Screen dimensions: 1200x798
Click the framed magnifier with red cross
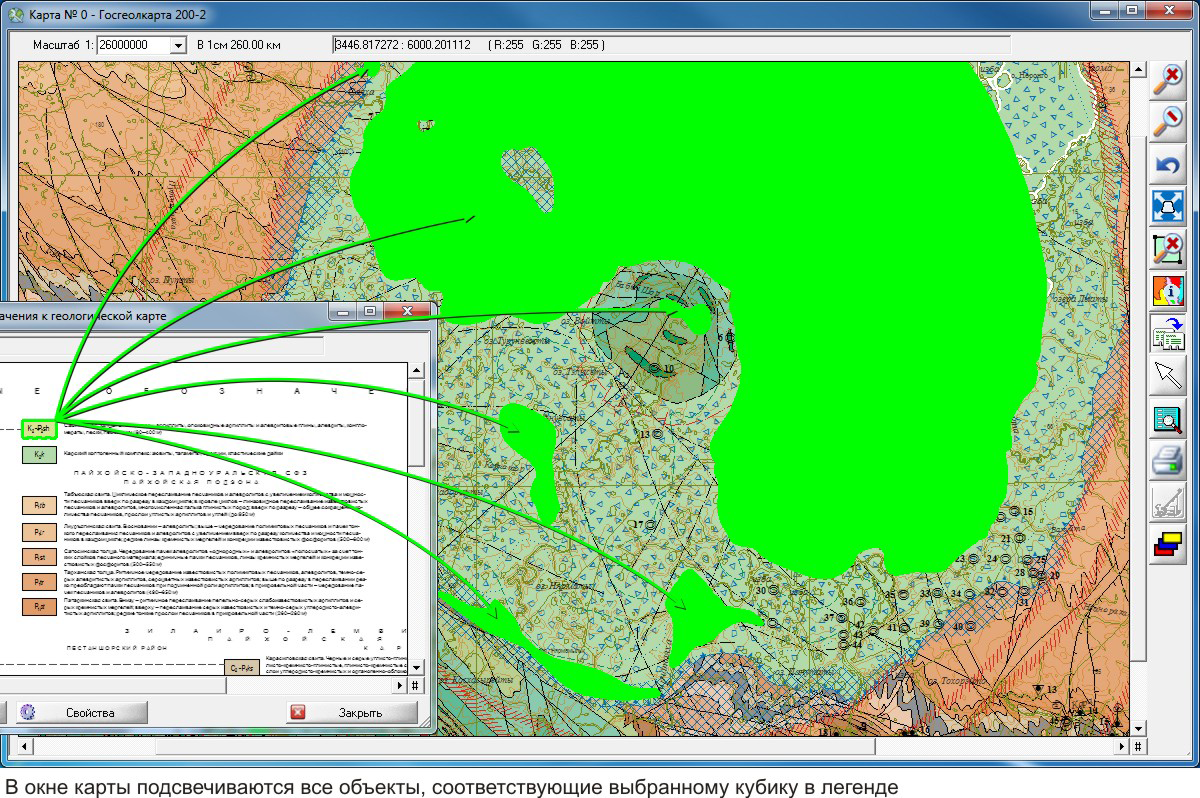click(1167, 249)
